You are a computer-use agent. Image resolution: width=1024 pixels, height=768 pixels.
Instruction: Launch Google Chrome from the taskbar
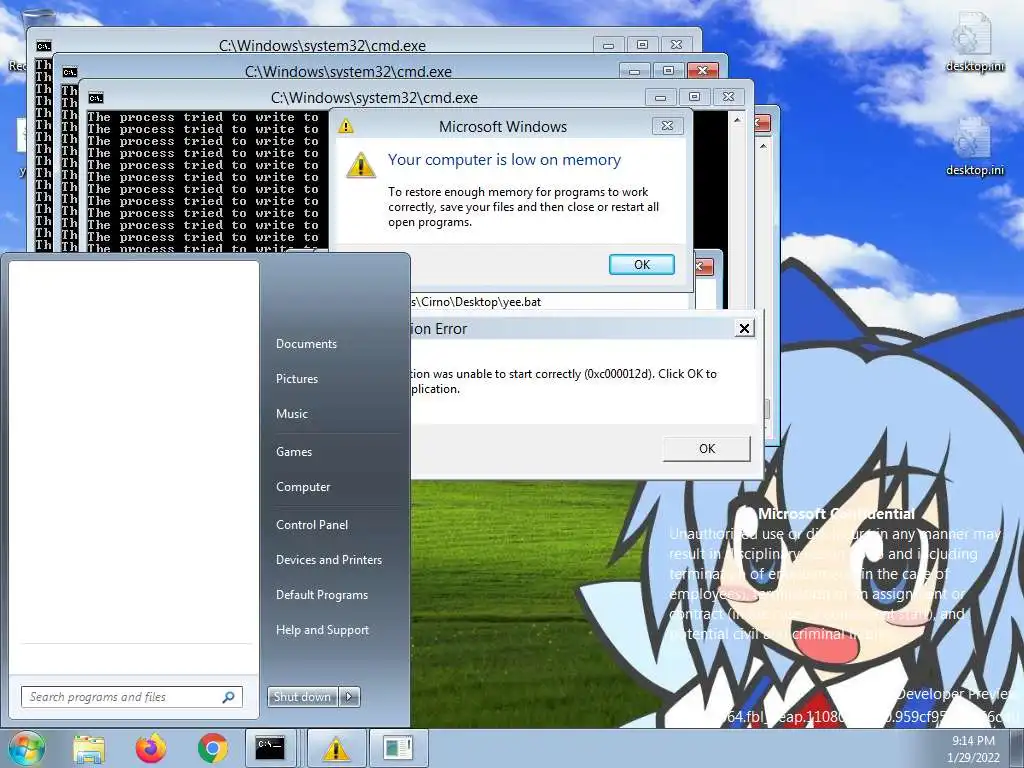212,748
